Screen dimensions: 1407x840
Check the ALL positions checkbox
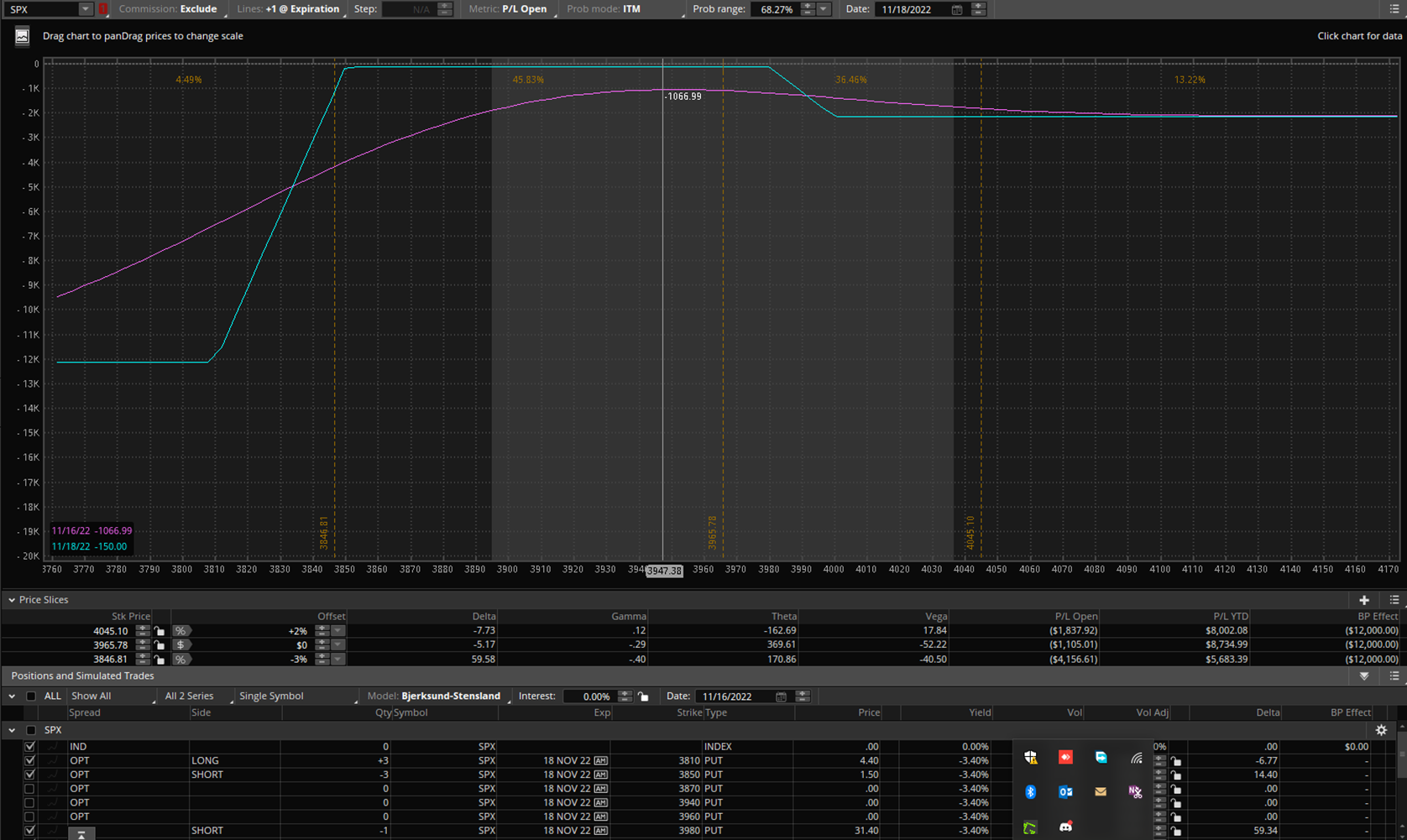(x=31, y=696)
